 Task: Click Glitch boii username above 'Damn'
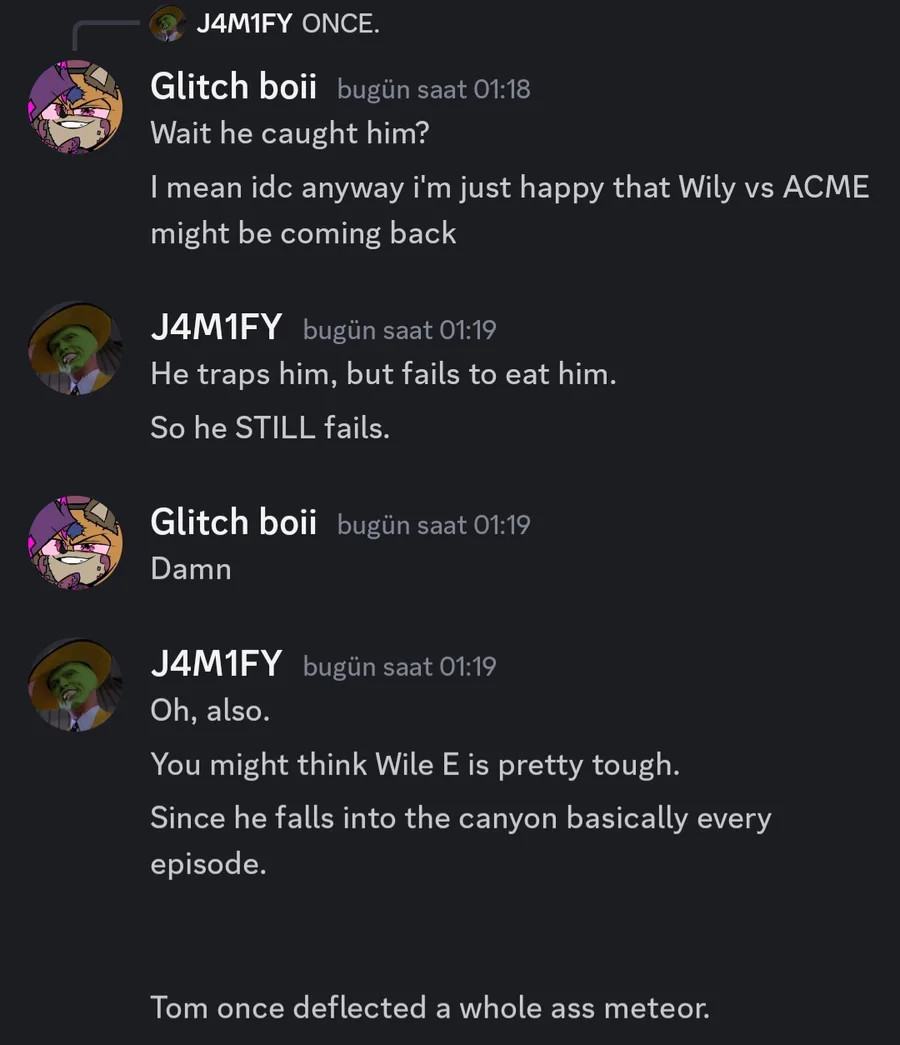pos(233,522)
